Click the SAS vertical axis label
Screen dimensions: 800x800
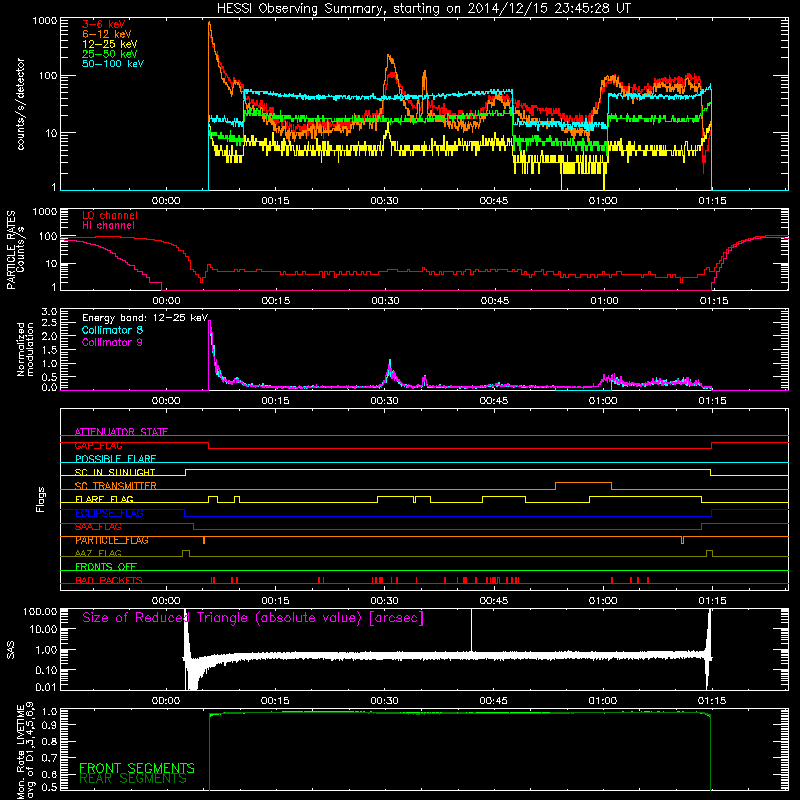[x=11, y=650]
